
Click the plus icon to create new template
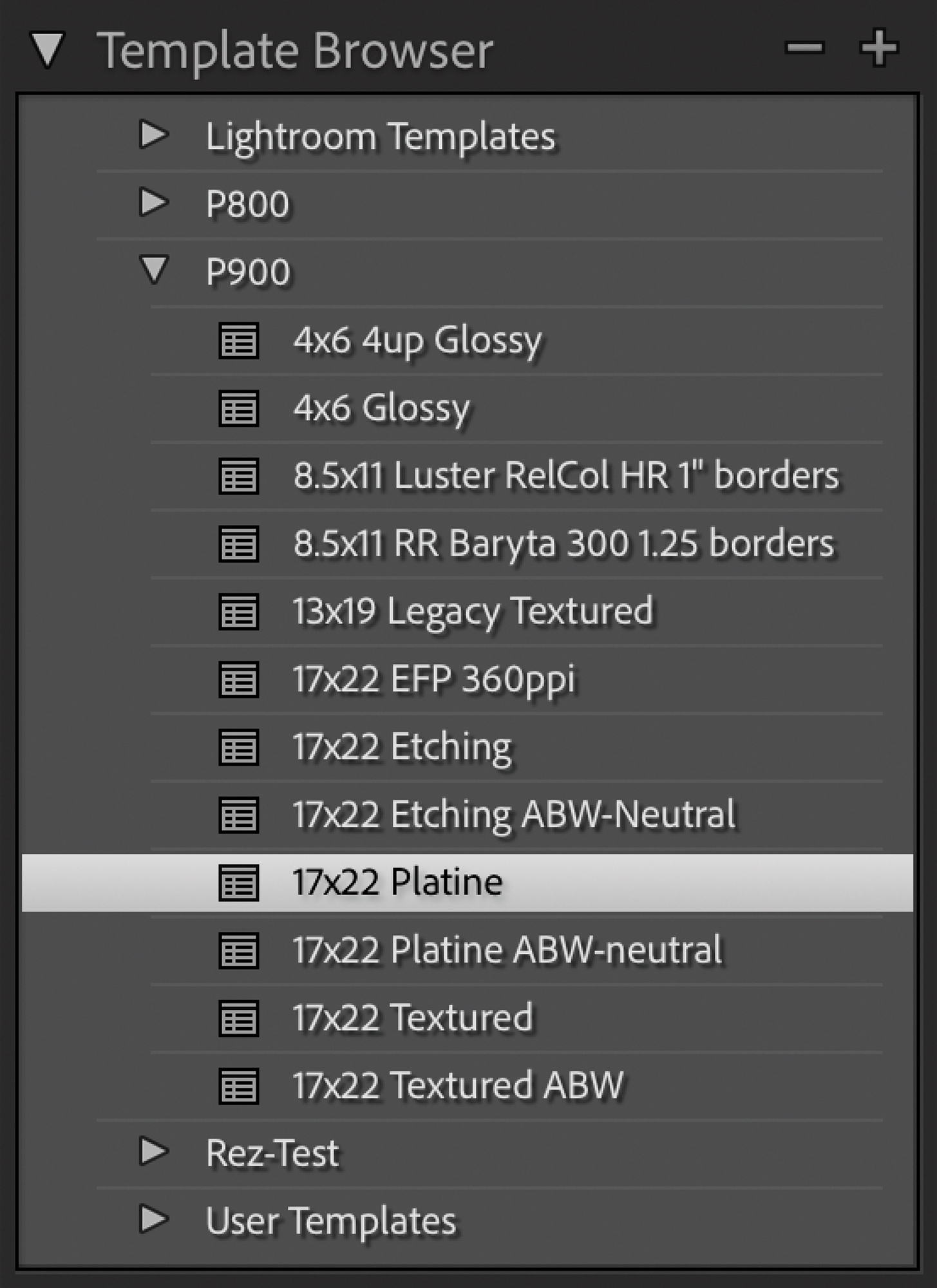(x=878, y=48)
